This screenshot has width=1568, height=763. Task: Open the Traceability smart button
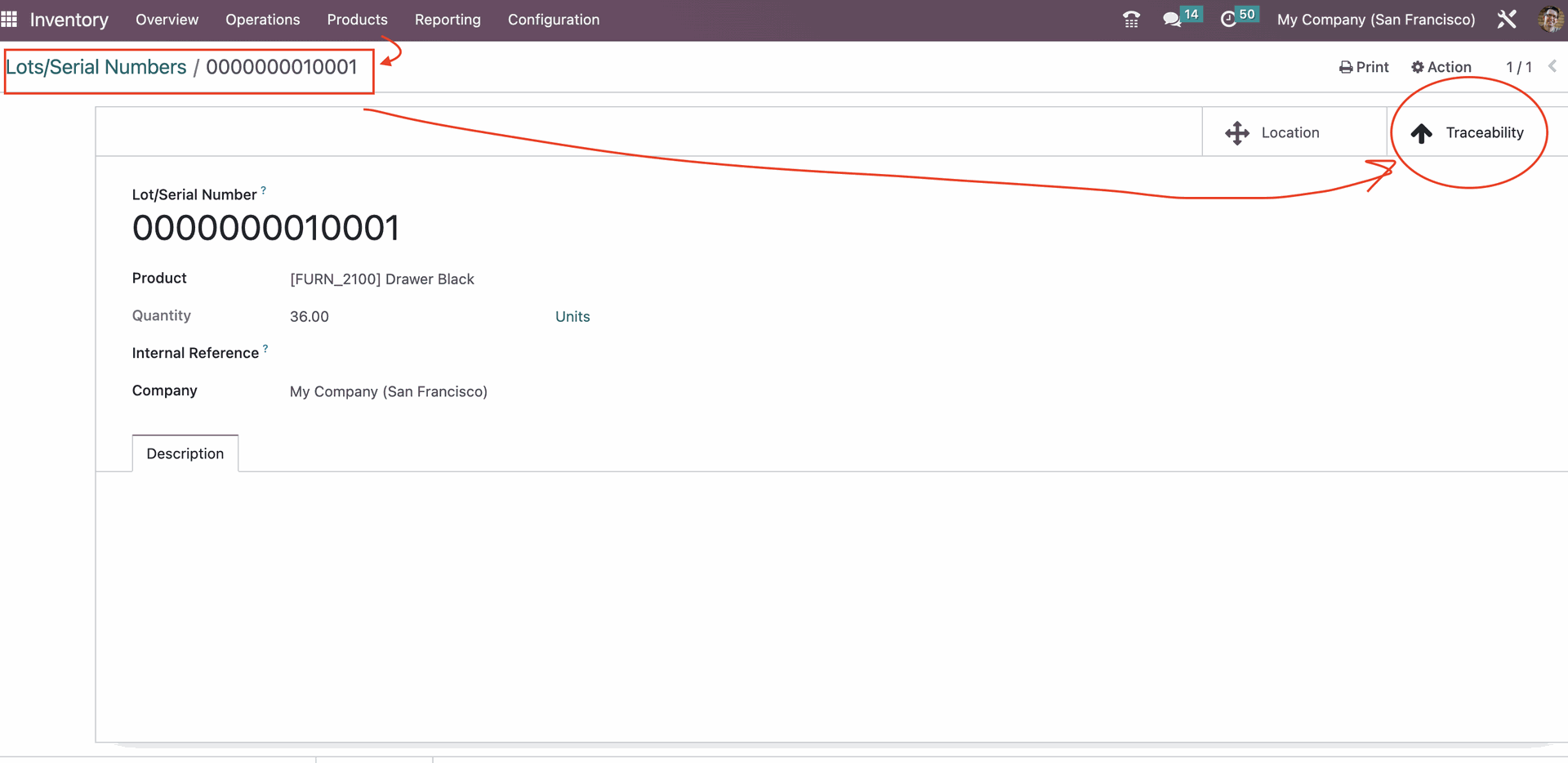point(1477,132)
